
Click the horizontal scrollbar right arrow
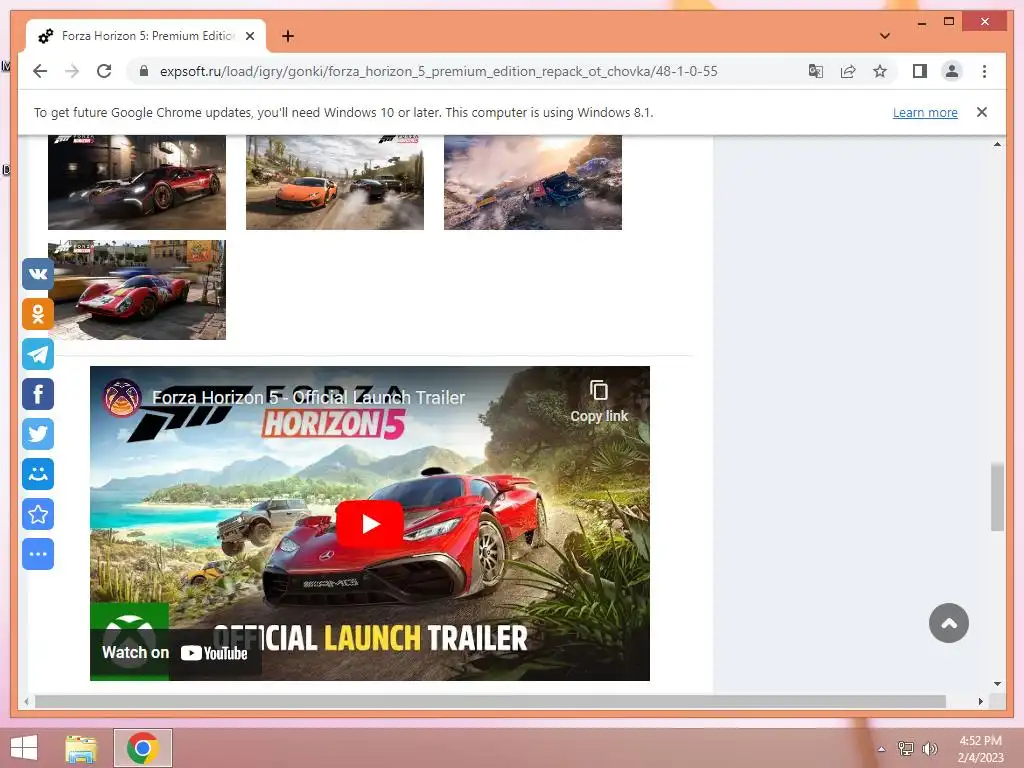point(980,701)
